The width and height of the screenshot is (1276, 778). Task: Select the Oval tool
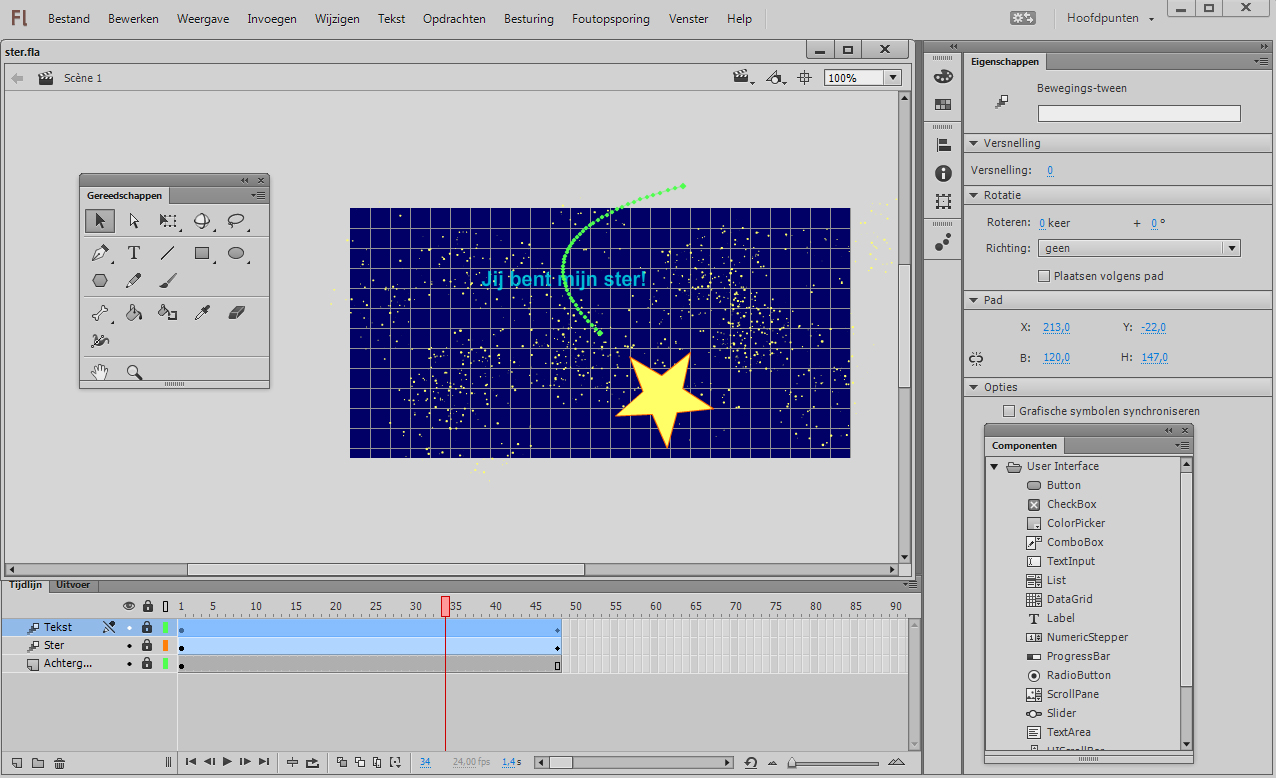pyautogui.click(x=236, y=254)
